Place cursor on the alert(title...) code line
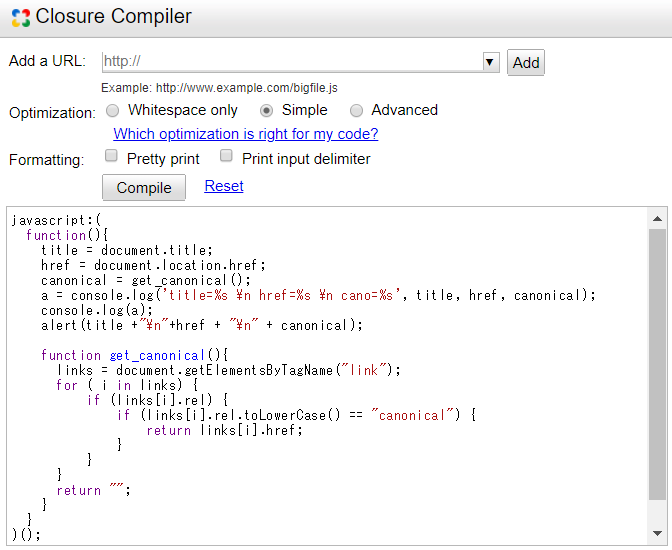 click(x=202, y=325)
